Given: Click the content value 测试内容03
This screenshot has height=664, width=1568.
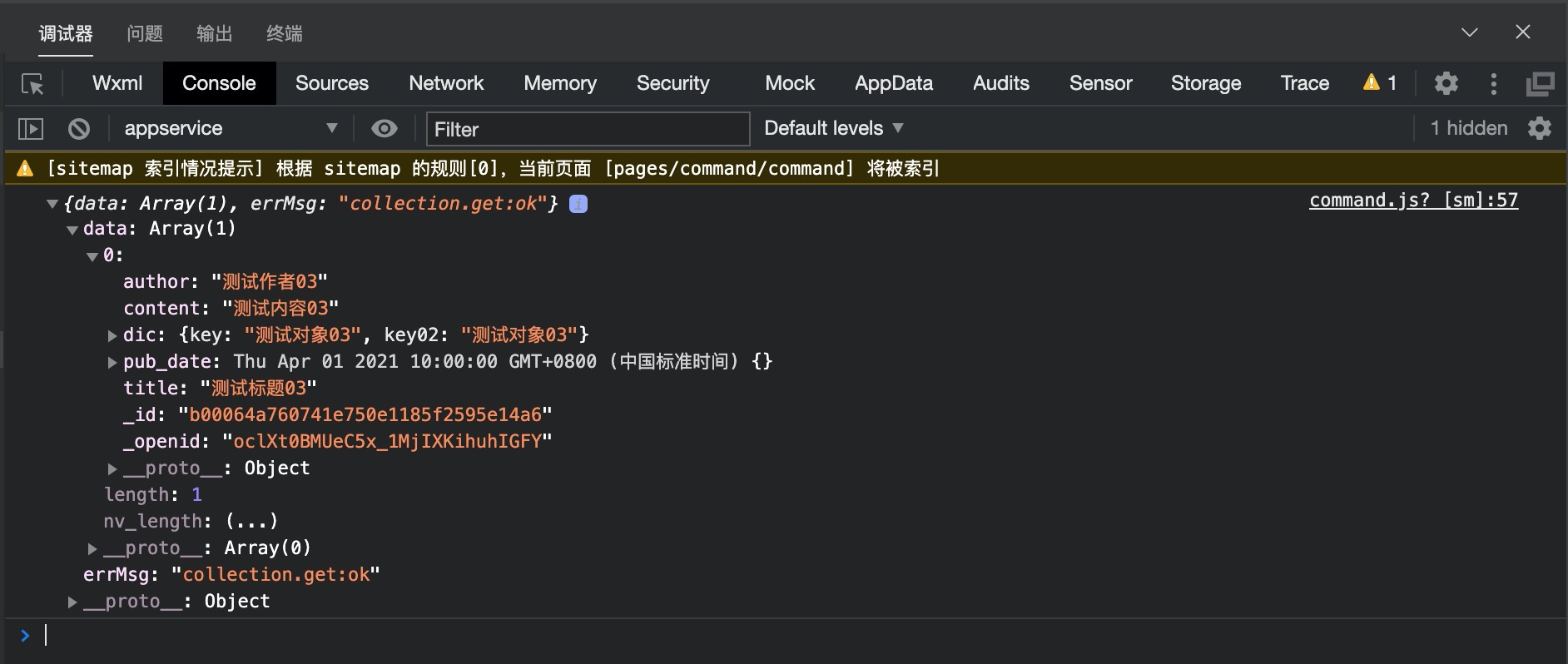Looking at the screenshot, I should pos(280,309).
